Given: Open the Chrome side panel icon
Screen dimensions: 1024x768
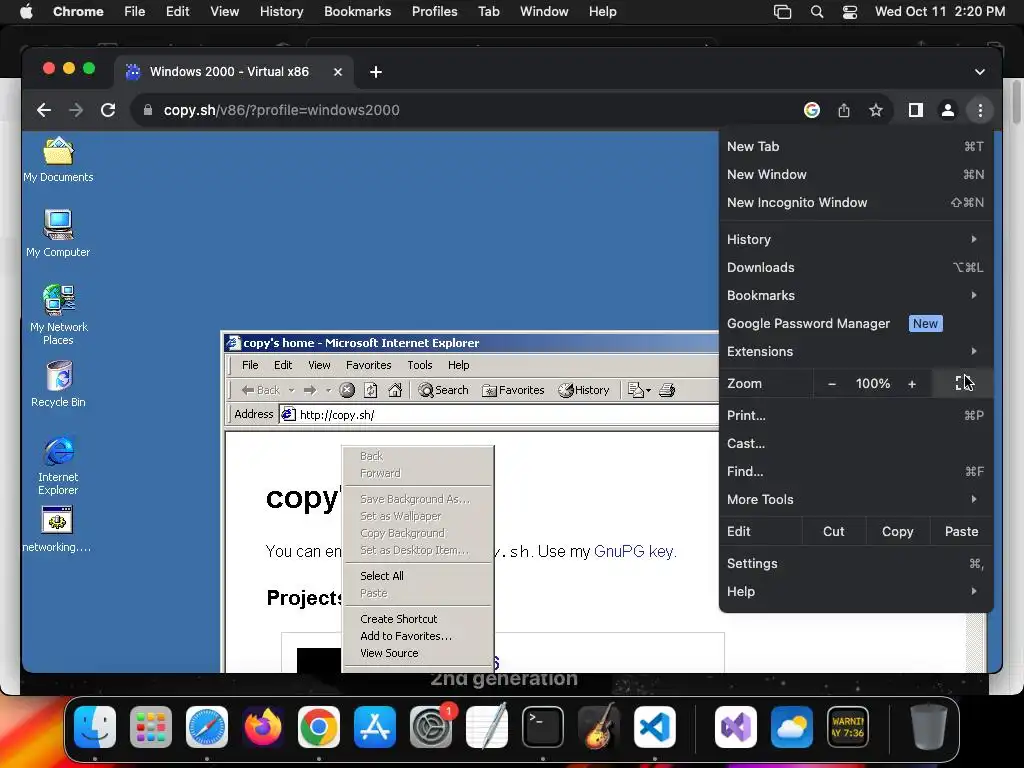Looking at the screenshot, I should point(916,110).
